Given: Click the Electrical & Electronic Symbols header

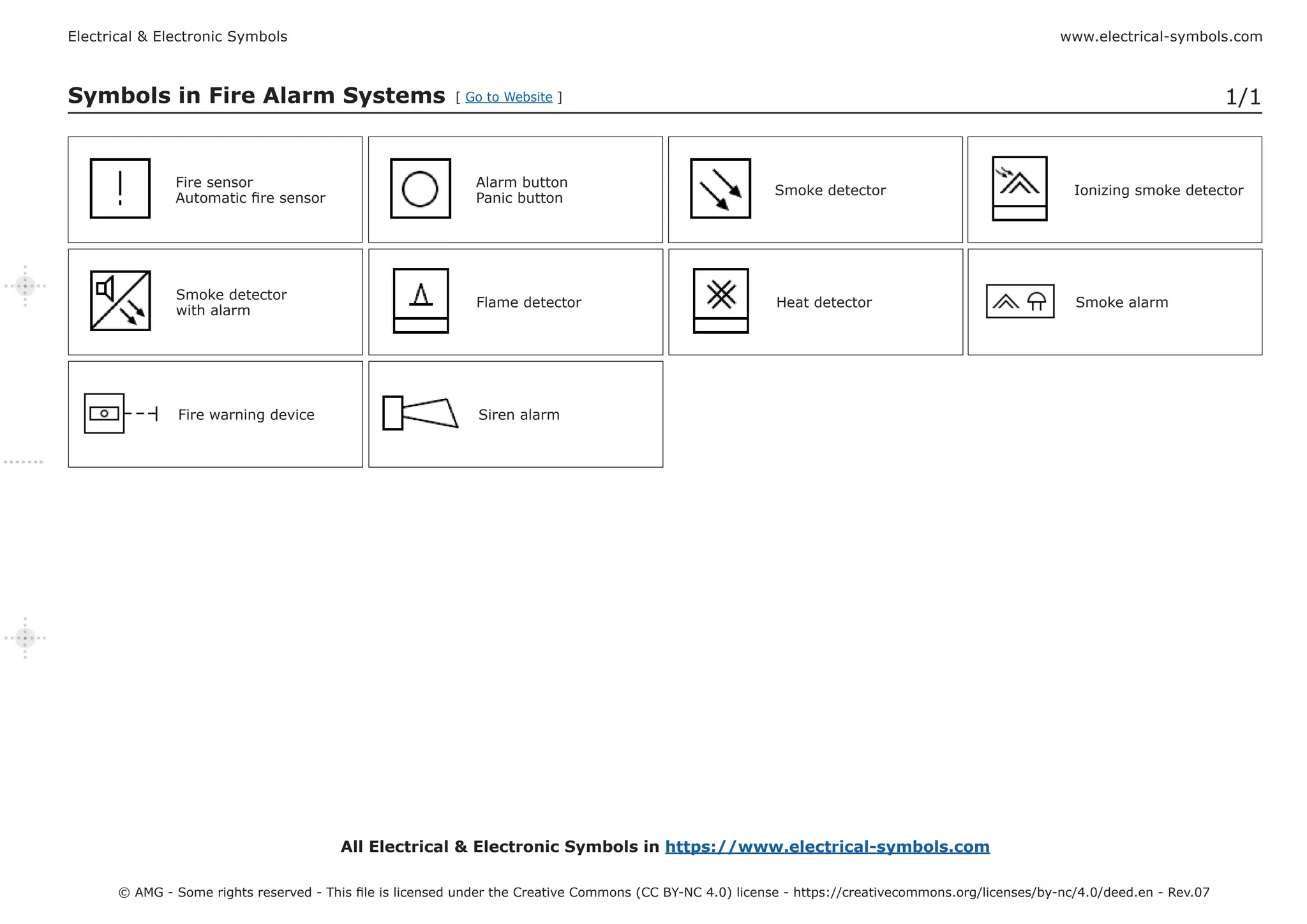Looking at the screenshot, I should click(x=177, y=36).
